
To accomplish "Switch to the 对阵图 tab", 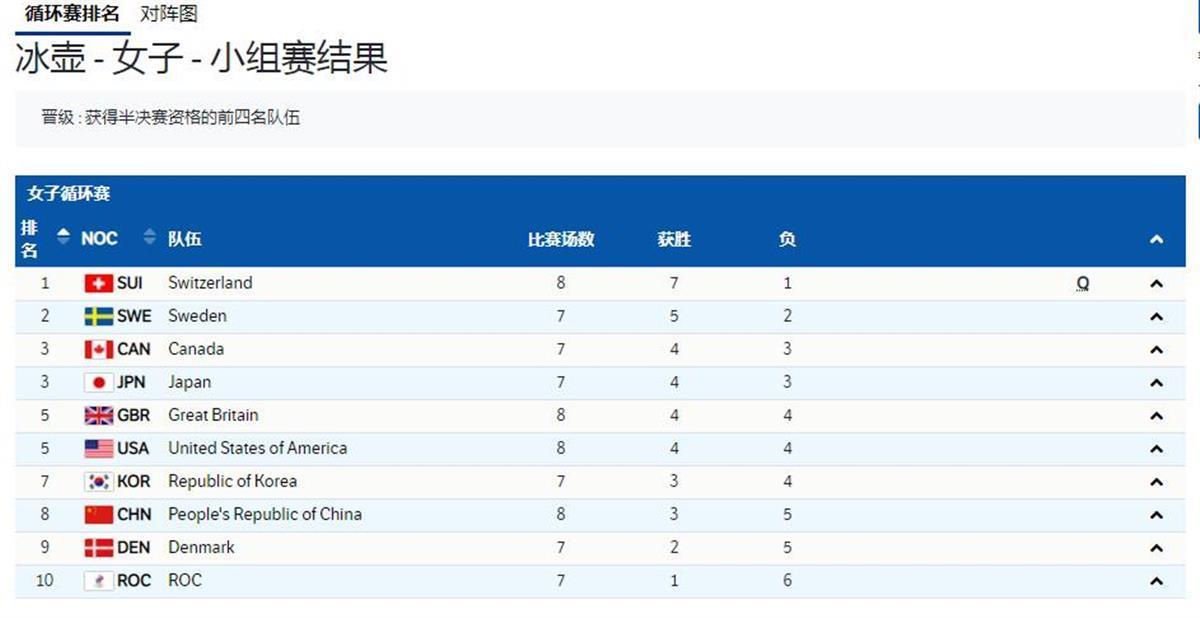I will [169, 13].
